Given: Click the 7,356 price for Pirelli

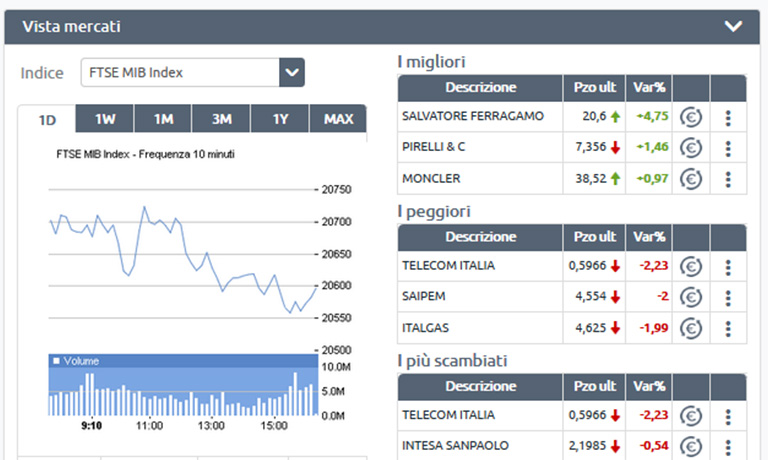Looking at the screenshot, I should [591, 146].
